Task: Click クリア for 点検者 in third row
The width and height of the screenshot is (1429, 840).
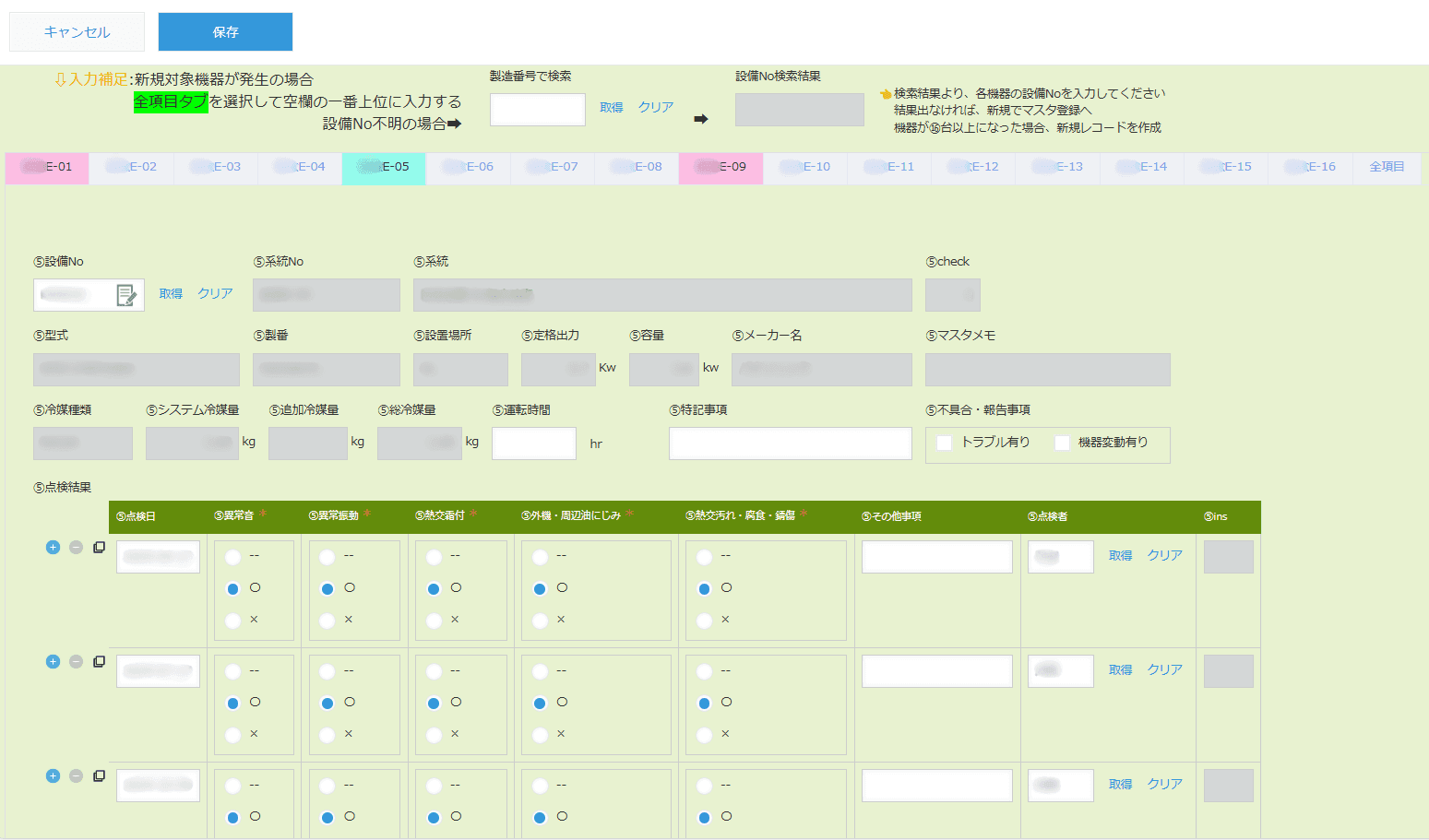Action: pyautogui.click(x=1165, y=785)
